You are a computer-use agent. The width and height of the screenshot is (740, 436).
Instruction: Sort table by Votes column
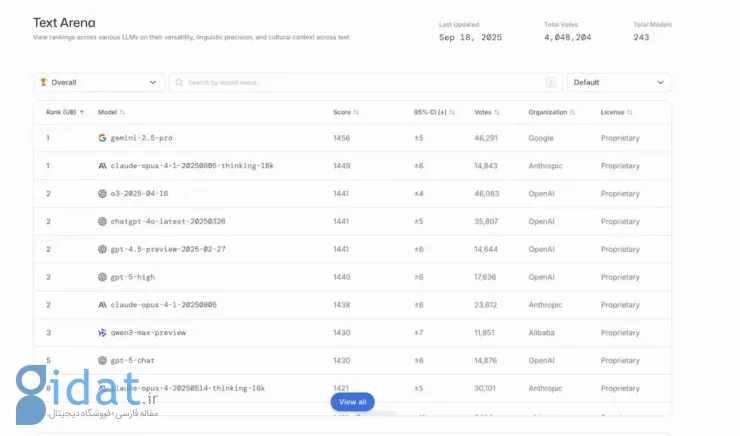pos(487,112)
